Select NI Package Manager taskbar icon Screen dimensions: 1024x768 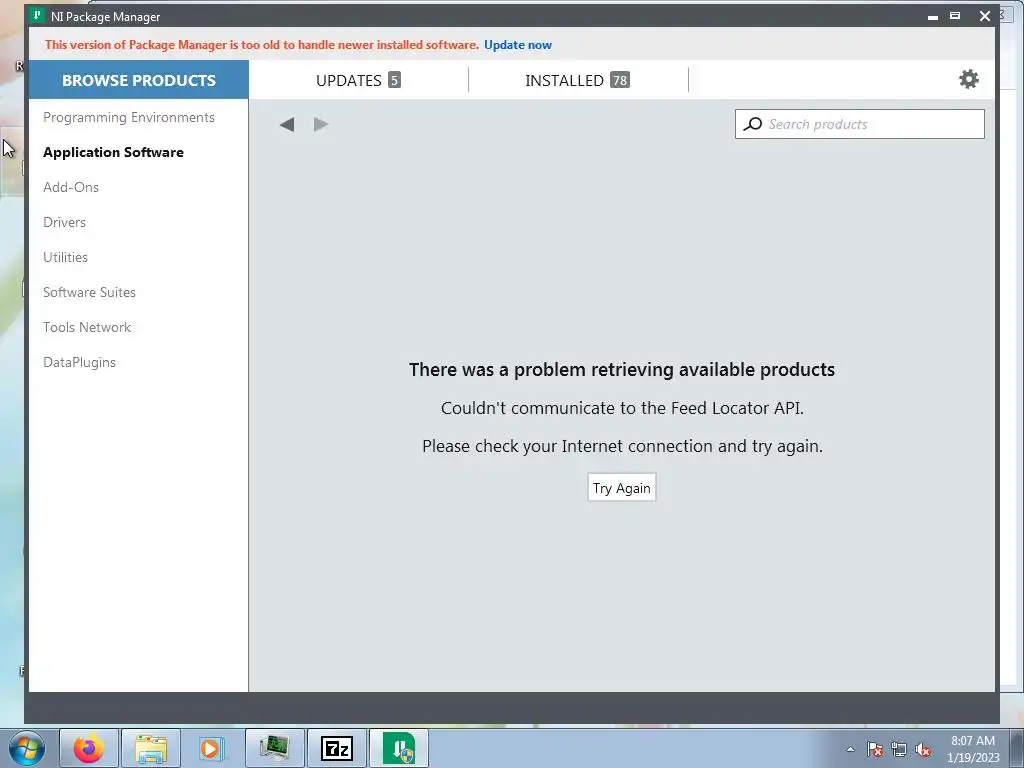coord(399,748)
